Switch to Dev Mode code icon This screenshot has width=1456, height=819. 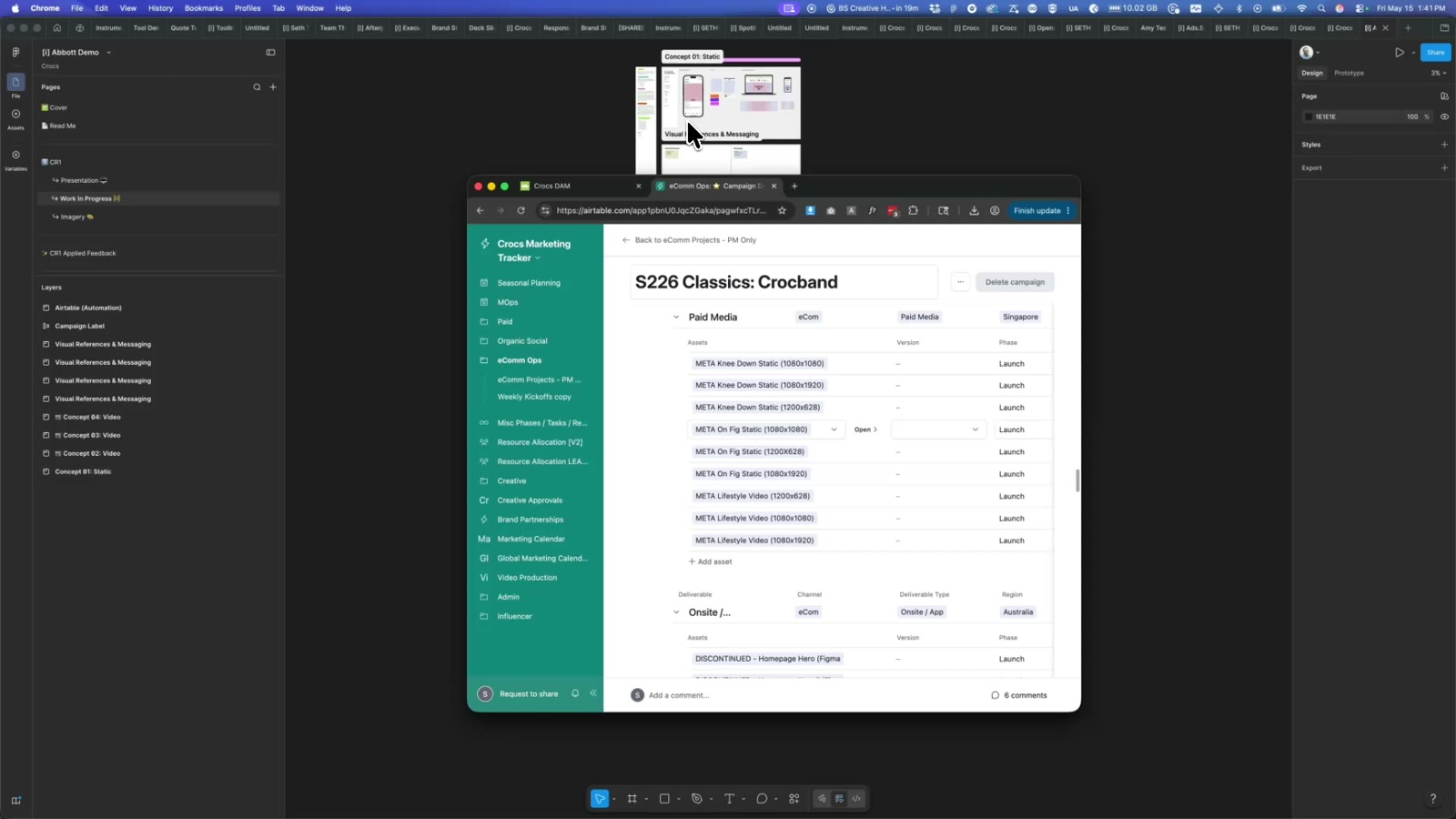856,799
